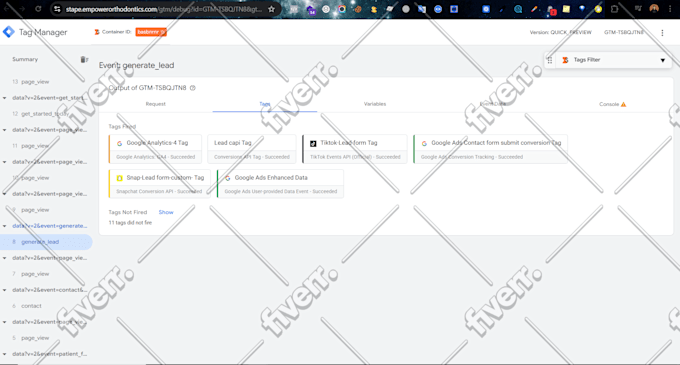Open the Google Ads Enhanced Data card

[x=280, y=184]
